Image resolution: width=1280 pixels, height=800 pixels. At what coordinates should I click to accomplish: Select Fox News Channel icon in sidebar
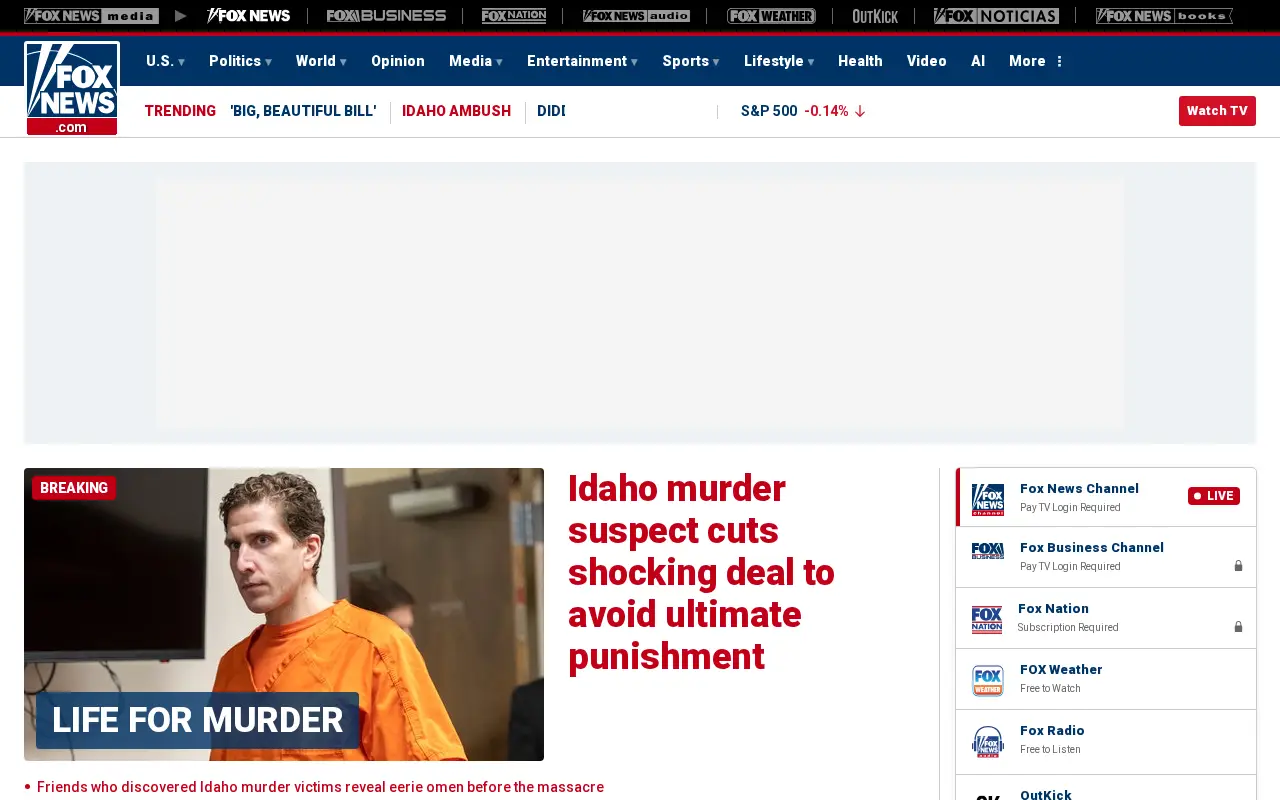tap(988, 498)
